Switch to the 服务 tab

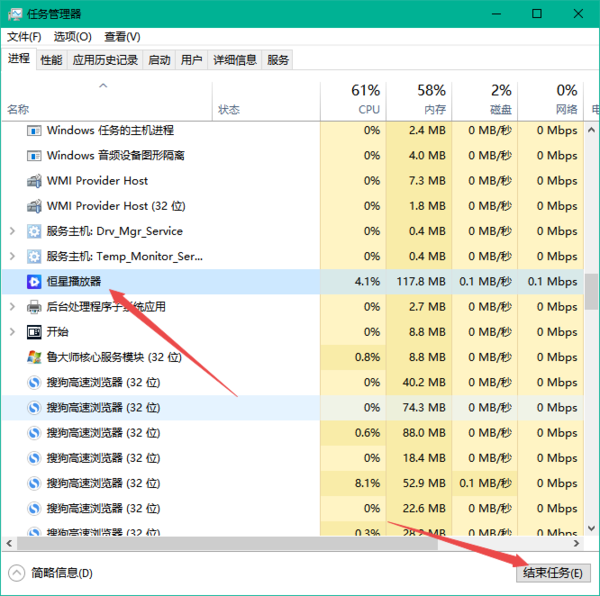(x=278, y=60)
